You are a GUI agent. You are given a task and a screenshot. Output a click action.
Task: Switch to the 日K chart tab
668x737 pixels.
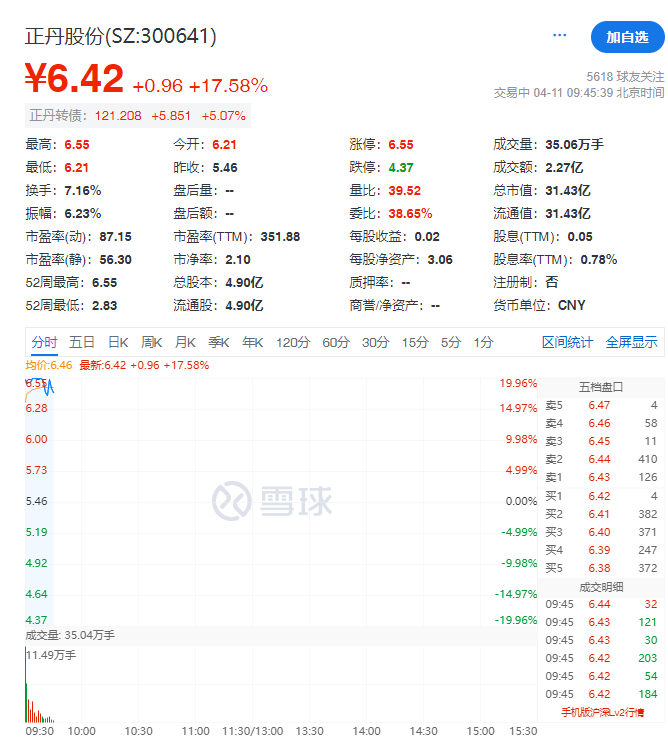point(118,342)
